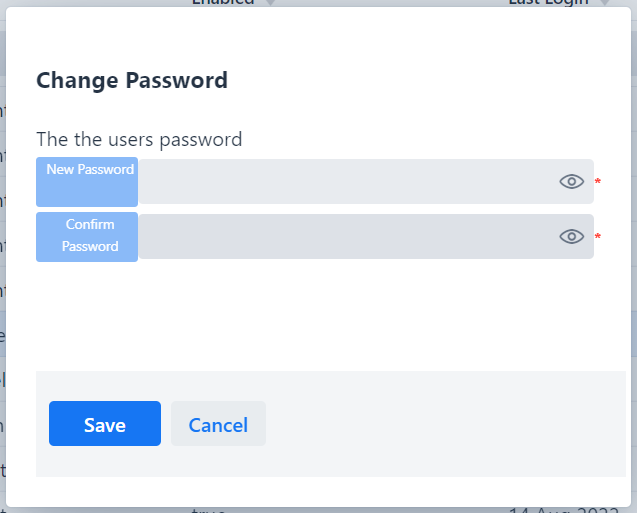Click into the New Password input field

(345, 181)
